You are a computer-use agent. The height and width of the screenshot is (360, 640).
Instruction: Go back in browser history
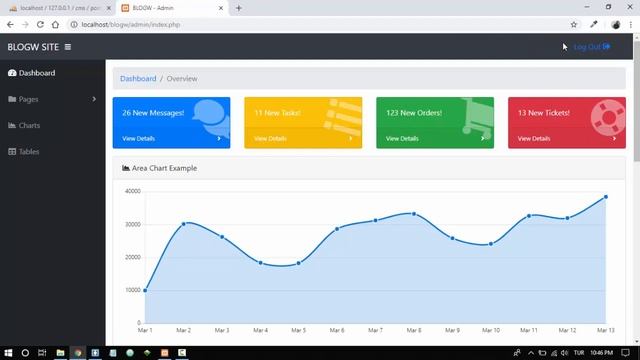[x=10, y=24]
